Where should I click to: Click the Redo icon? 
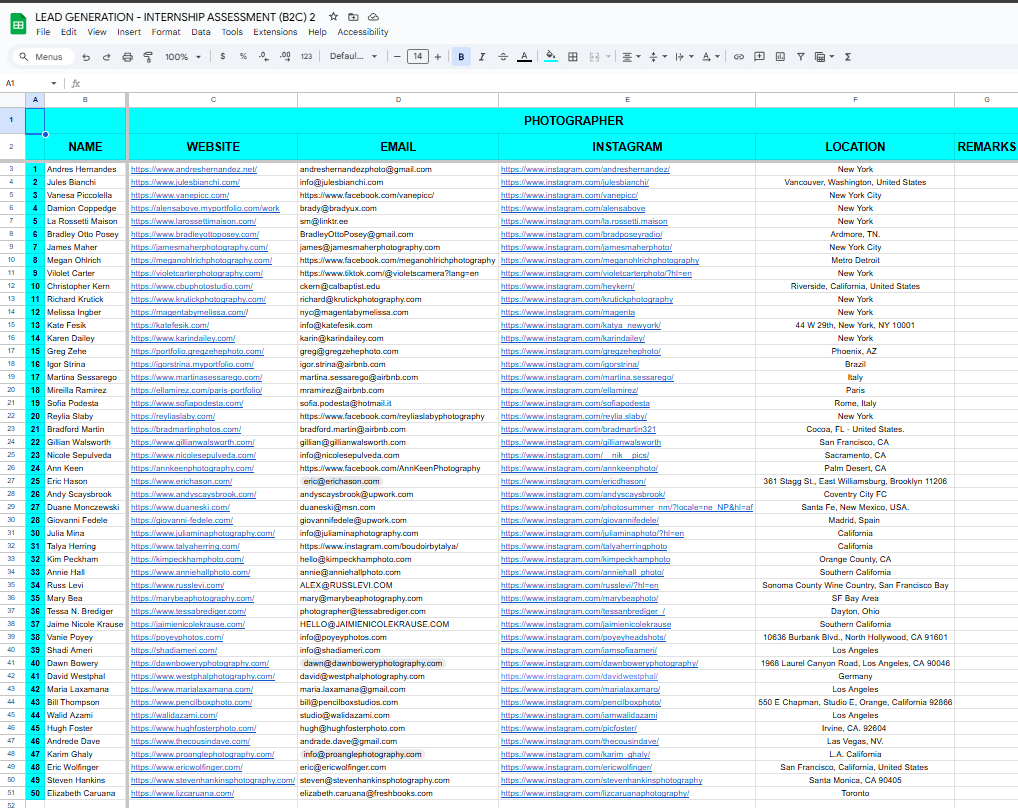pyautogui.click(x=106, y=57)
